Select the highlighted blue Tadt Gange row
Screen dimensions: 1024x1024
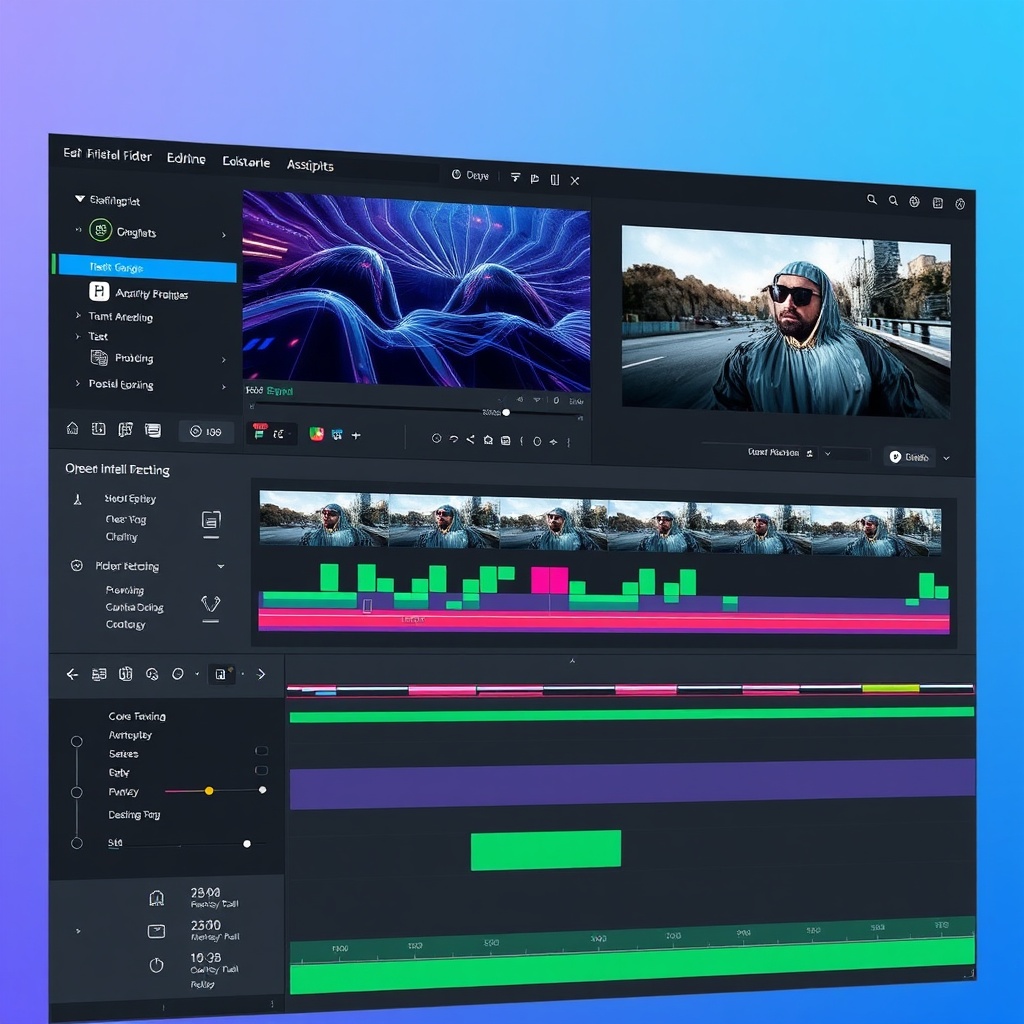147,268
